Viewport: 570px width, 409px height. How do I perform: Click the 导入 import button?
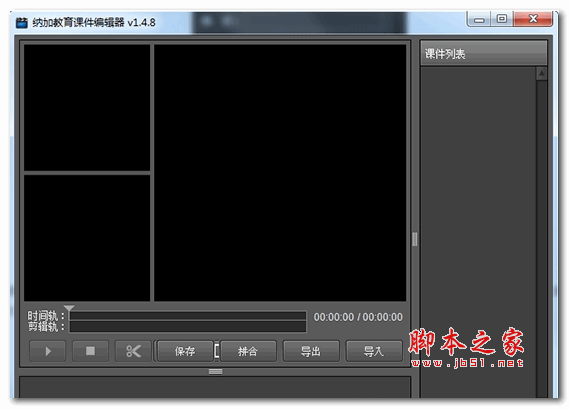pos(374,351)
